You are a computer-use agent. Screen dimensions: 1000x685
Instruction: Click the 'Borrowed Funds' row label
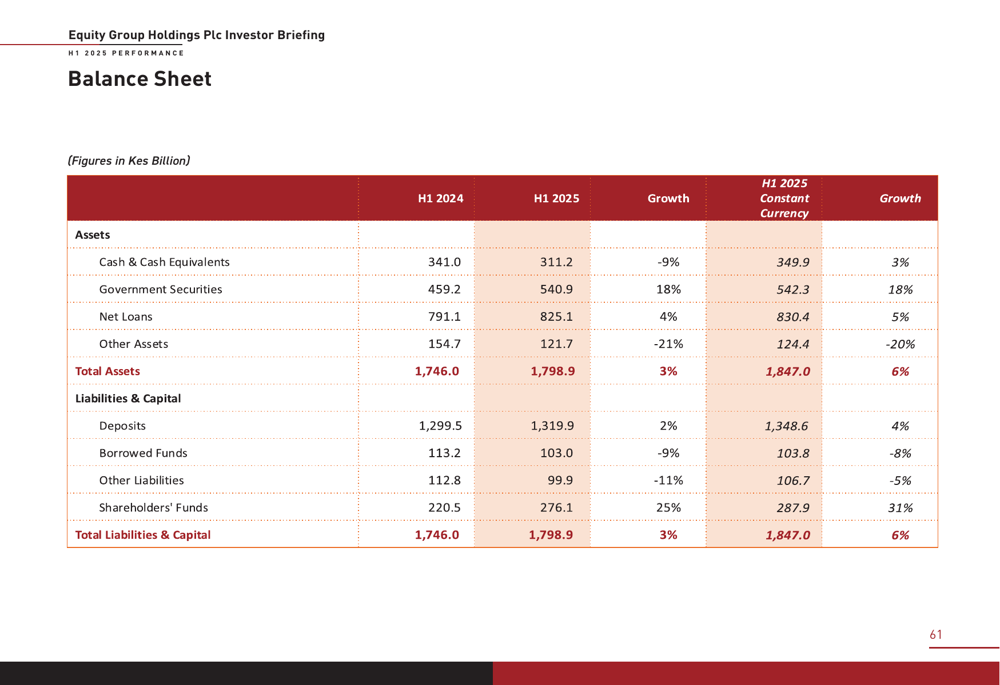click(143, 453)
